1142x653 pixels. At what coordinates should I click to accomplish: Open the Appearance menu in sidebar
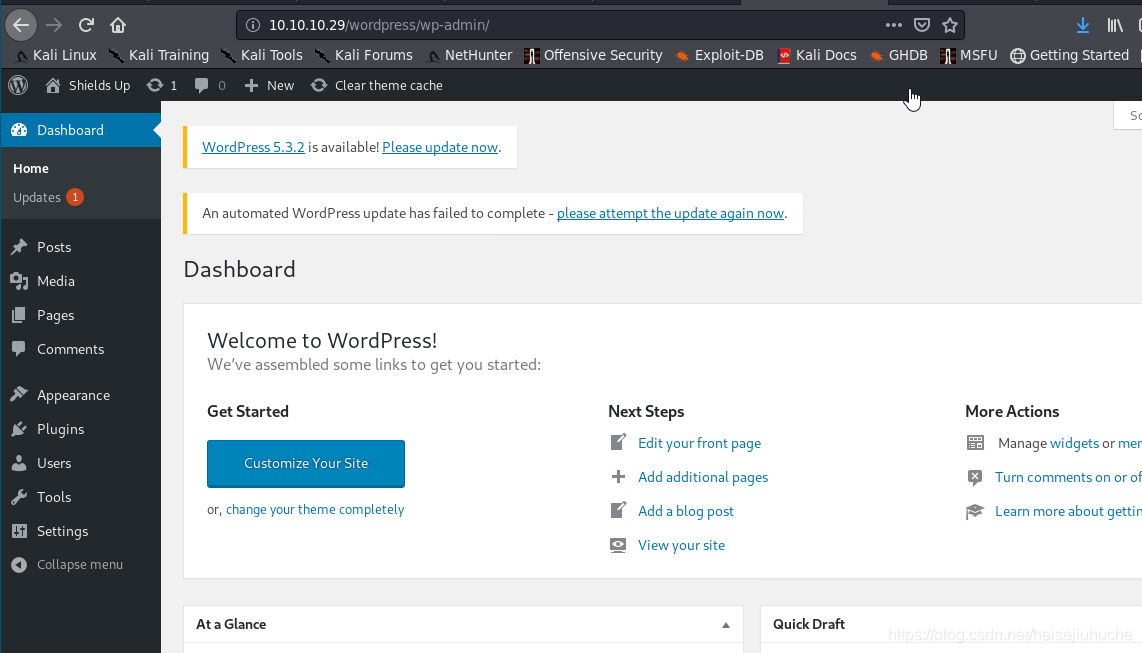click(x=80, y=395)
